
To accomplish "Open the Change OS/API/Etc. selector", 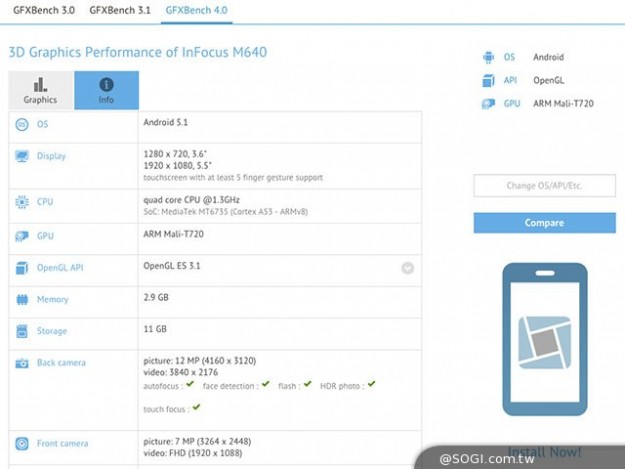I will click(544, 186).
